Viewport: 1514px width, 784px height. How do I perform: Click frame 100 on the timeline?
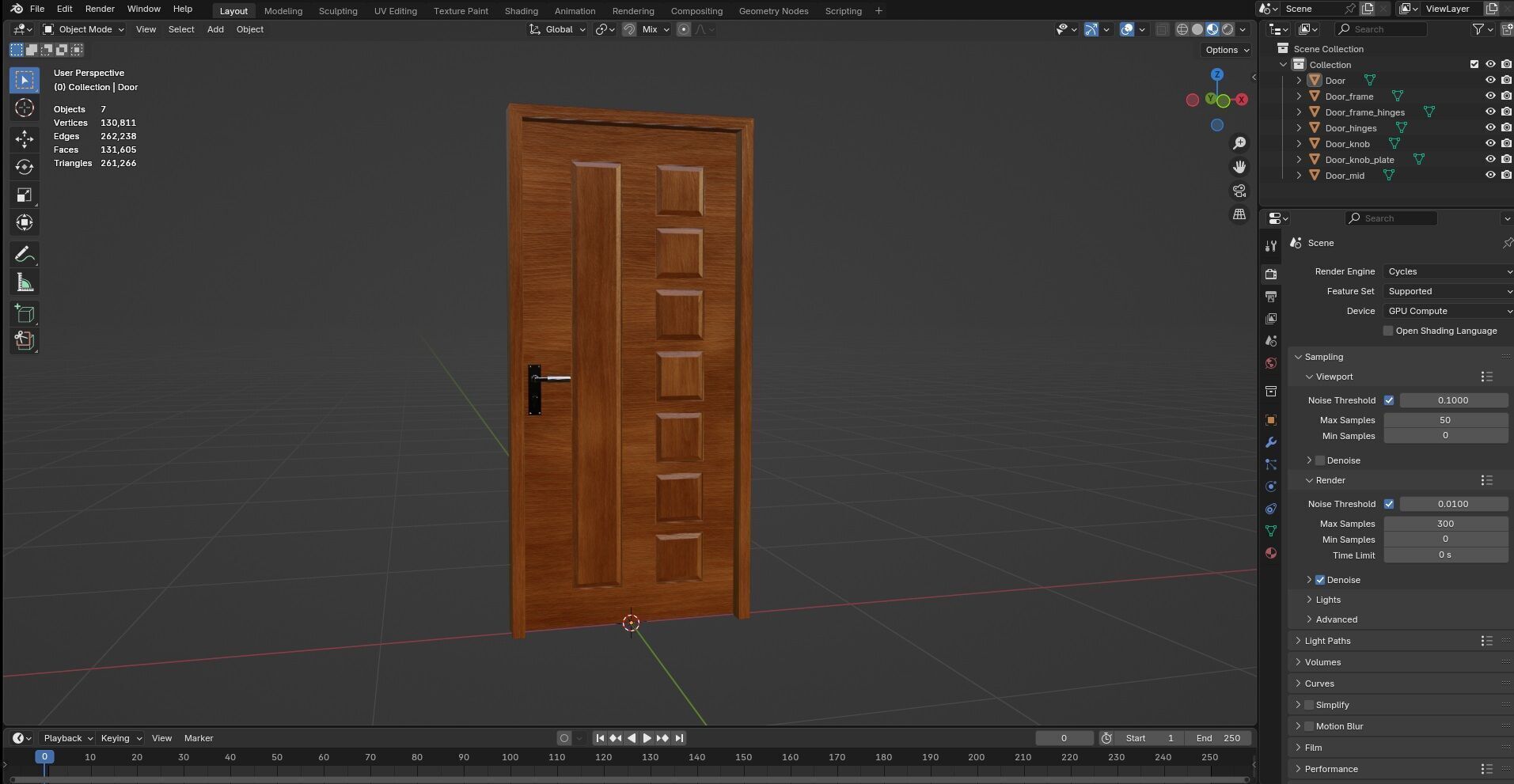[510, 758]
